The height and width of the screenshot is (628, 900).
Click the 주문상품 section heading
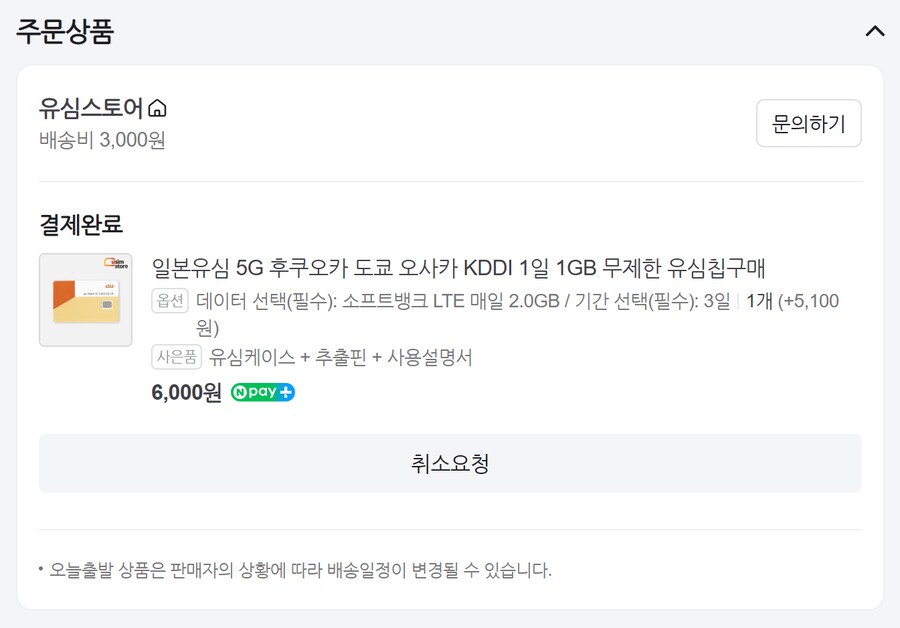pos(65,31)
